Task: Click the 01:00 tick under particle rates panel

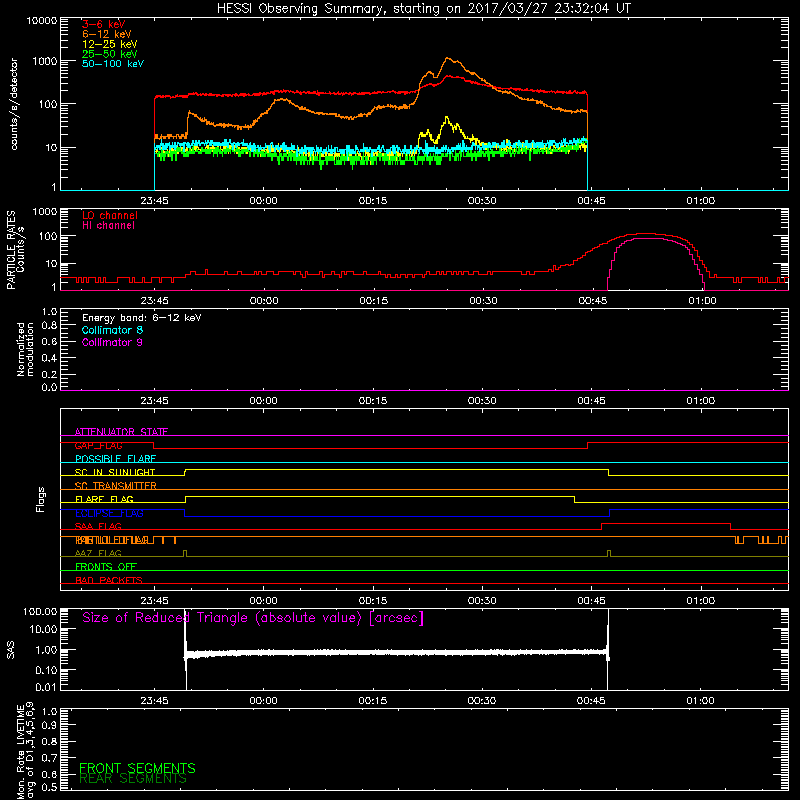Action: click(703, 301)
